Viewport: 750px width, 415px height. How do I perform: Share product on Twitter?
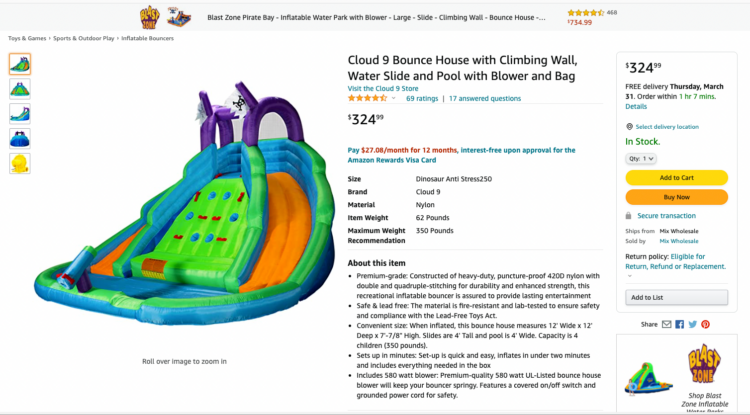click(692, 324)
